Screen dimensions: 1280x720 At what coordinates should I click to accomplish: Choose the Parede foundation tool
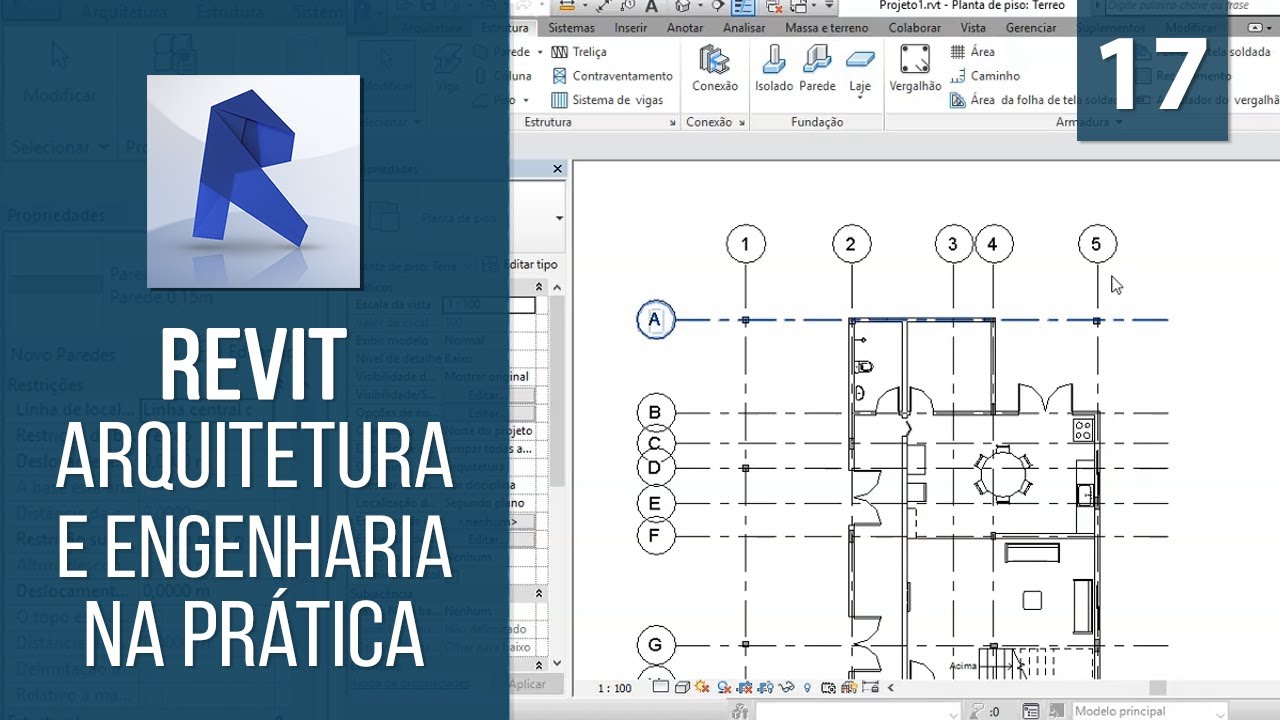[x=817, y=68]
